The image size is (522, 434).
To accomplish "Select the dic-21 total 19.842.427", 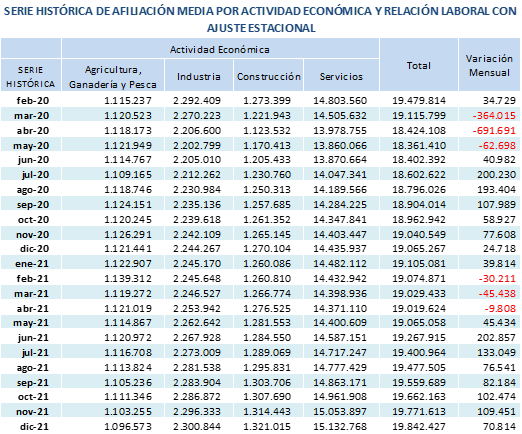I will (x=419, y=426).
